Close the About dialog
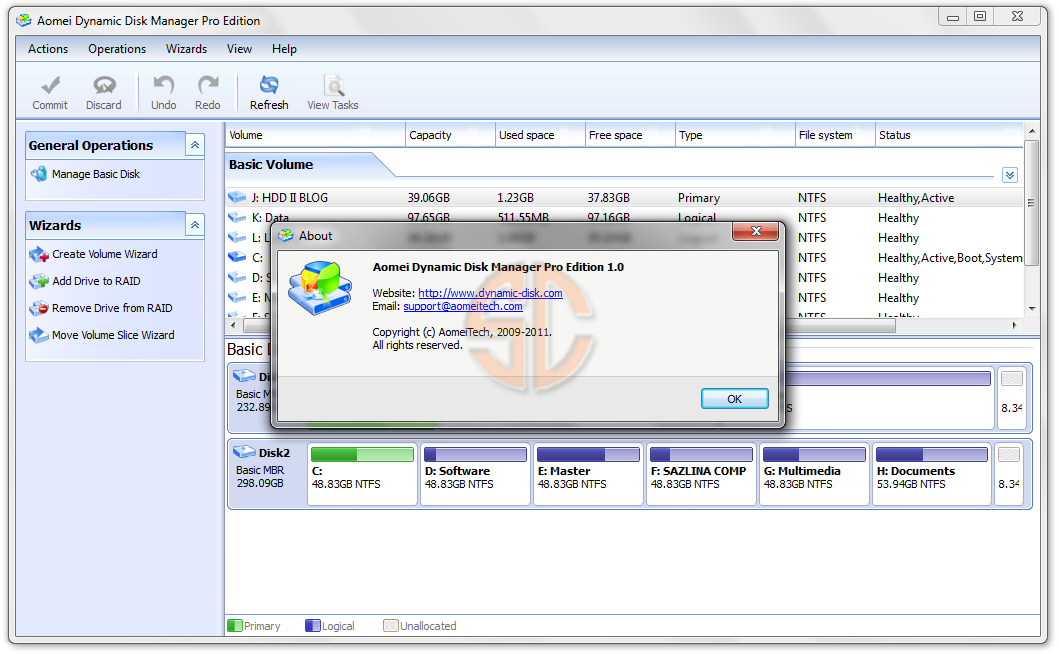1059x654 pixels. tap(756, 232)
